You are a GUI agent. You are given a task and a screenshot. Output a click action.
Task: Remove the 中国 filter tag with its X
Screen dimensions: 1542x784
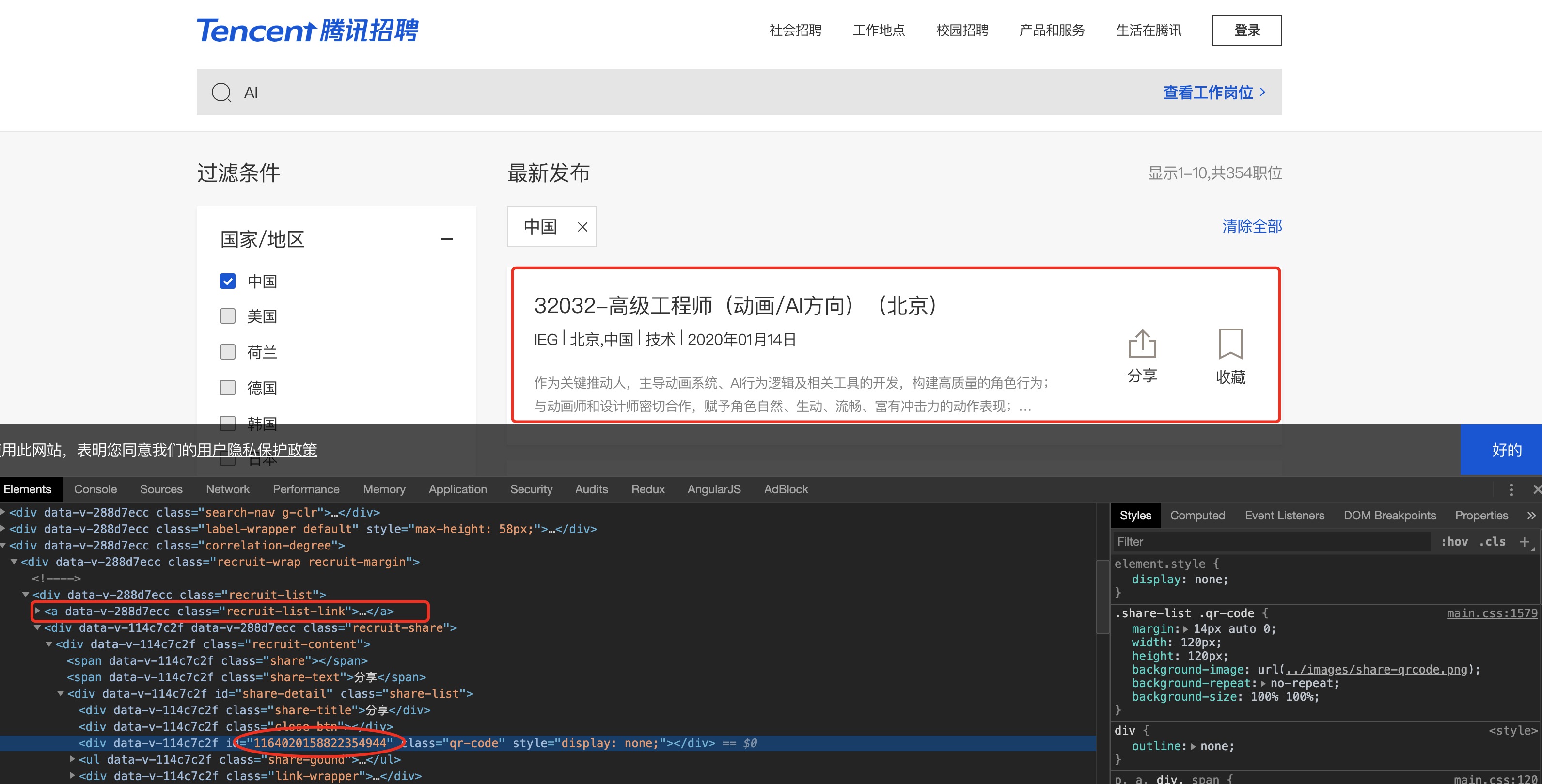[x=582, y=227]
